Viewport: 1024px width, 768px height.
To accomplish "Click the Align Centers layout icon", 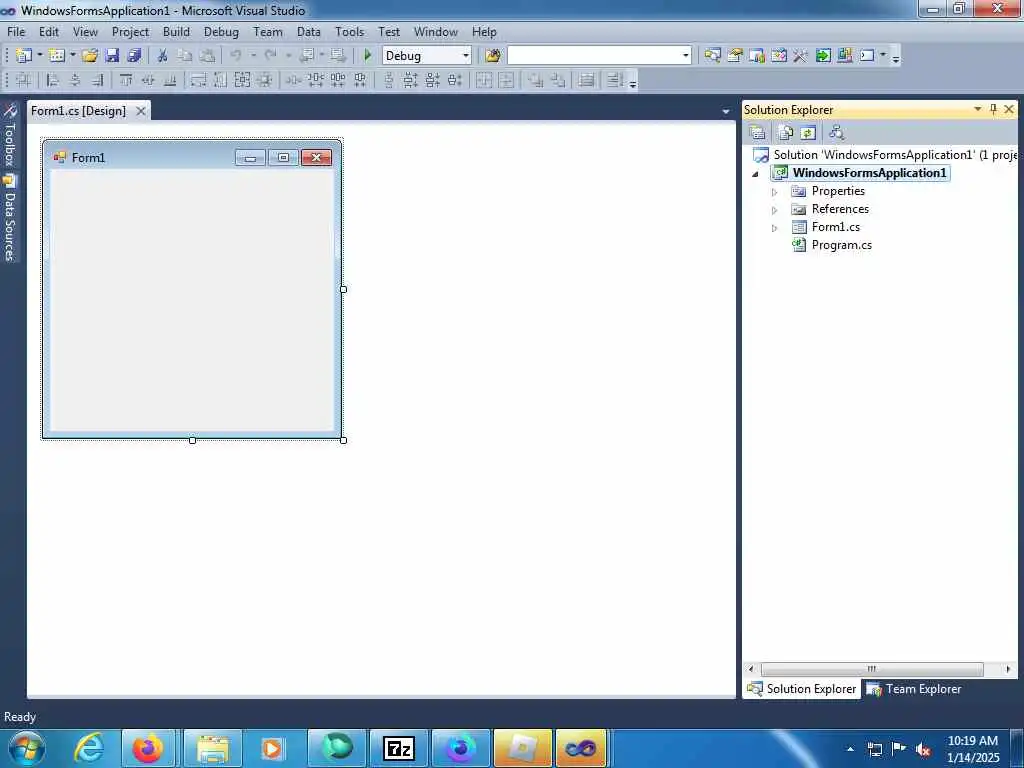I will pos(75,80).
